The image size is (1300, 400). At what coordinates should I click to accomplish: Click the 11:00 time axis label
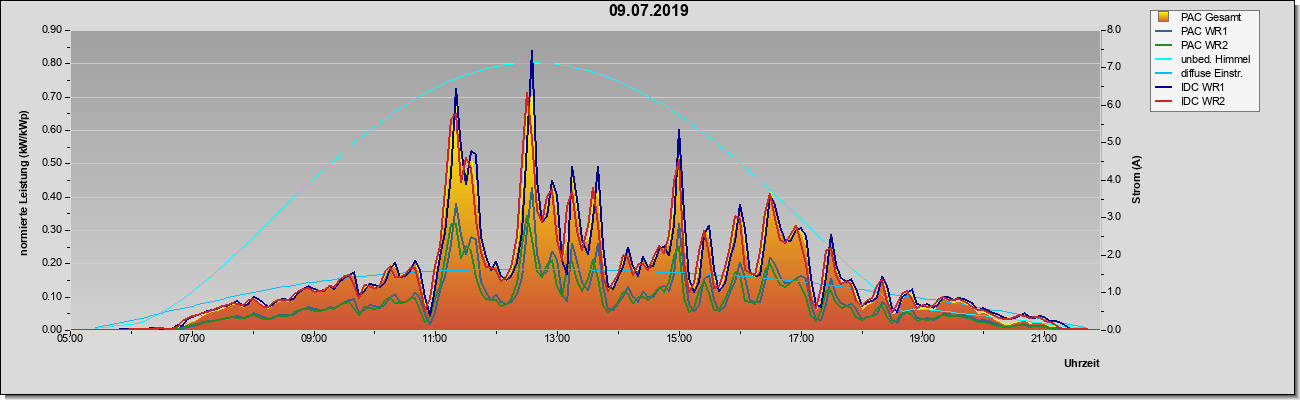(x=435, y=340)
